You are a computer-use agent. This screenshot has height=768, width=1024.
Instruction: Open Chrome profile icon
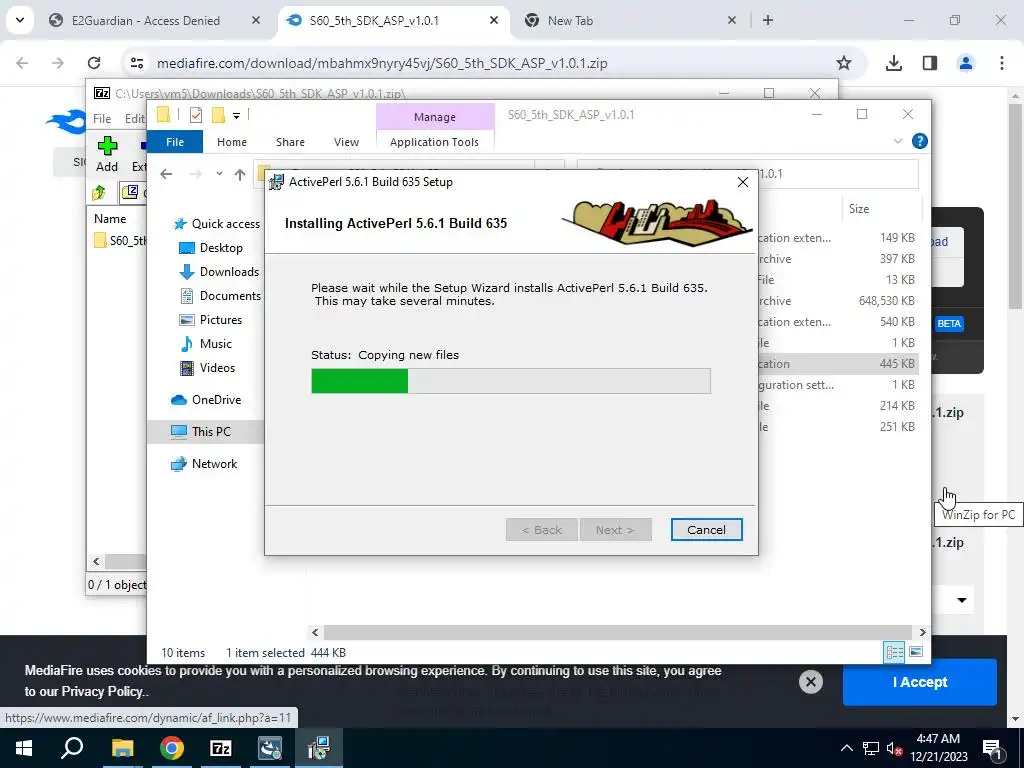965,63
